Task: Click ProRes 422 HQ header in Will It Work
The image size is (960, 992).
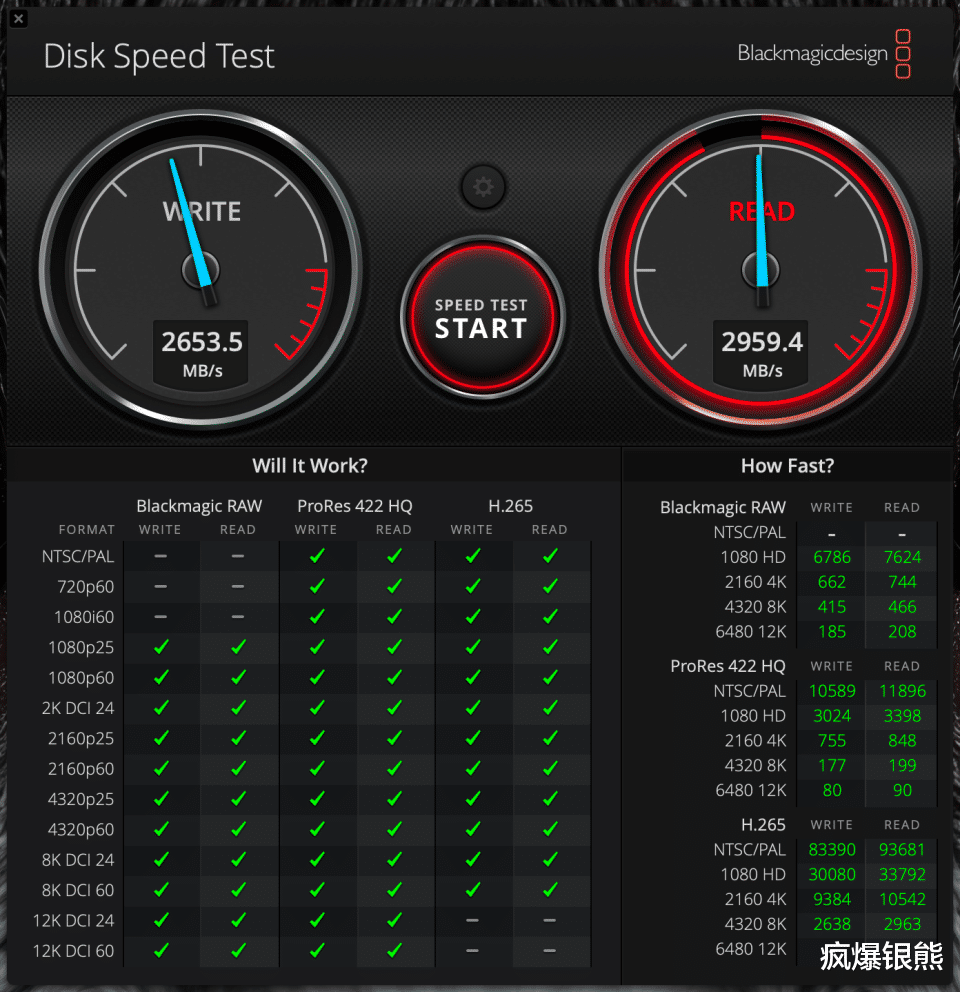Action: click(354, 506)
